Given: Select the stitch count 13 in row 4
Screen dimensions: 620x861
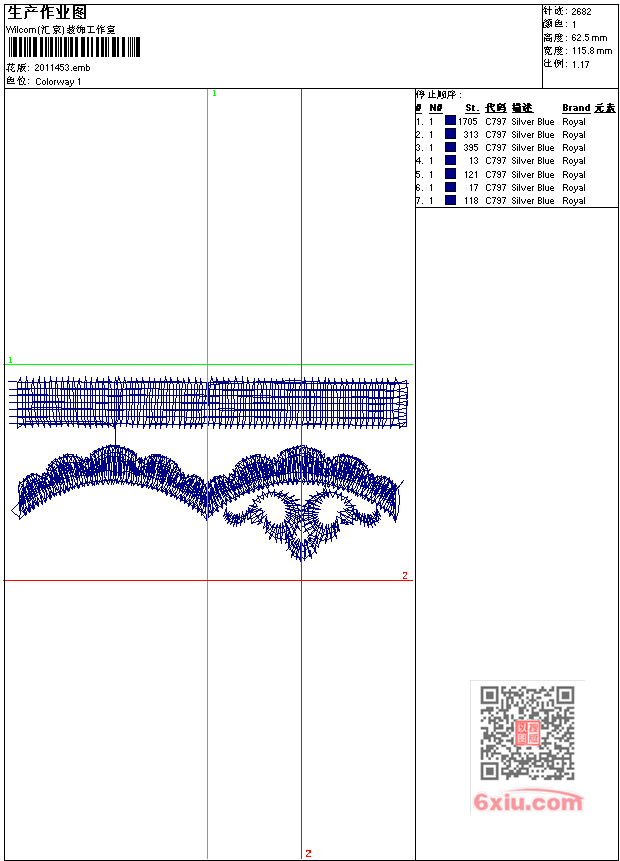Looking at the screenshot, I should click(473, 161).
